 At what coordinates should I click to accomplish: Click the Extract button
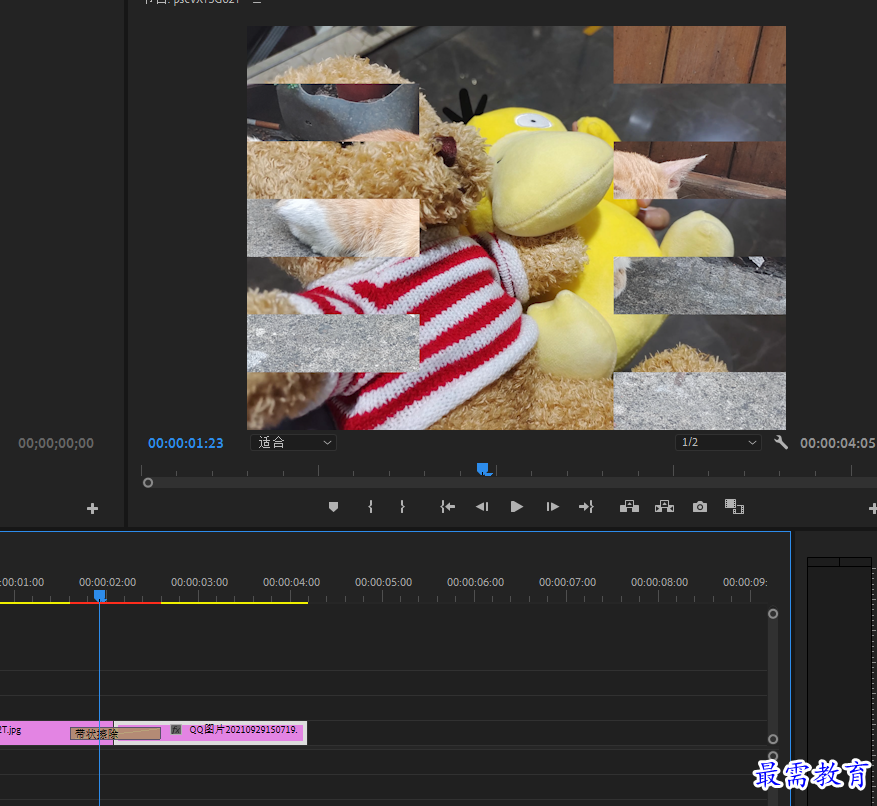pyautogui.click(x=664, y=507)
